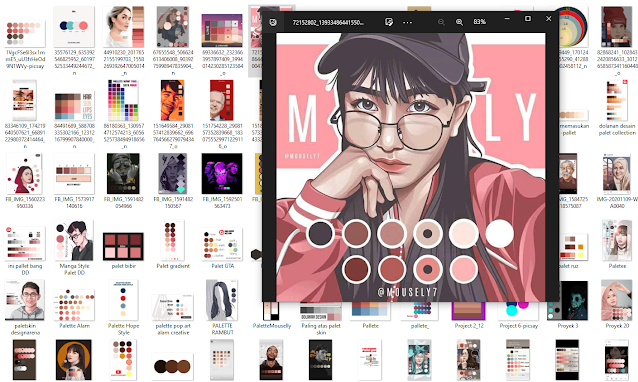The height and width of the screenshot is (382, 638).
Task: Click the 'Project 2_12' file name
Action: (469, 326)
